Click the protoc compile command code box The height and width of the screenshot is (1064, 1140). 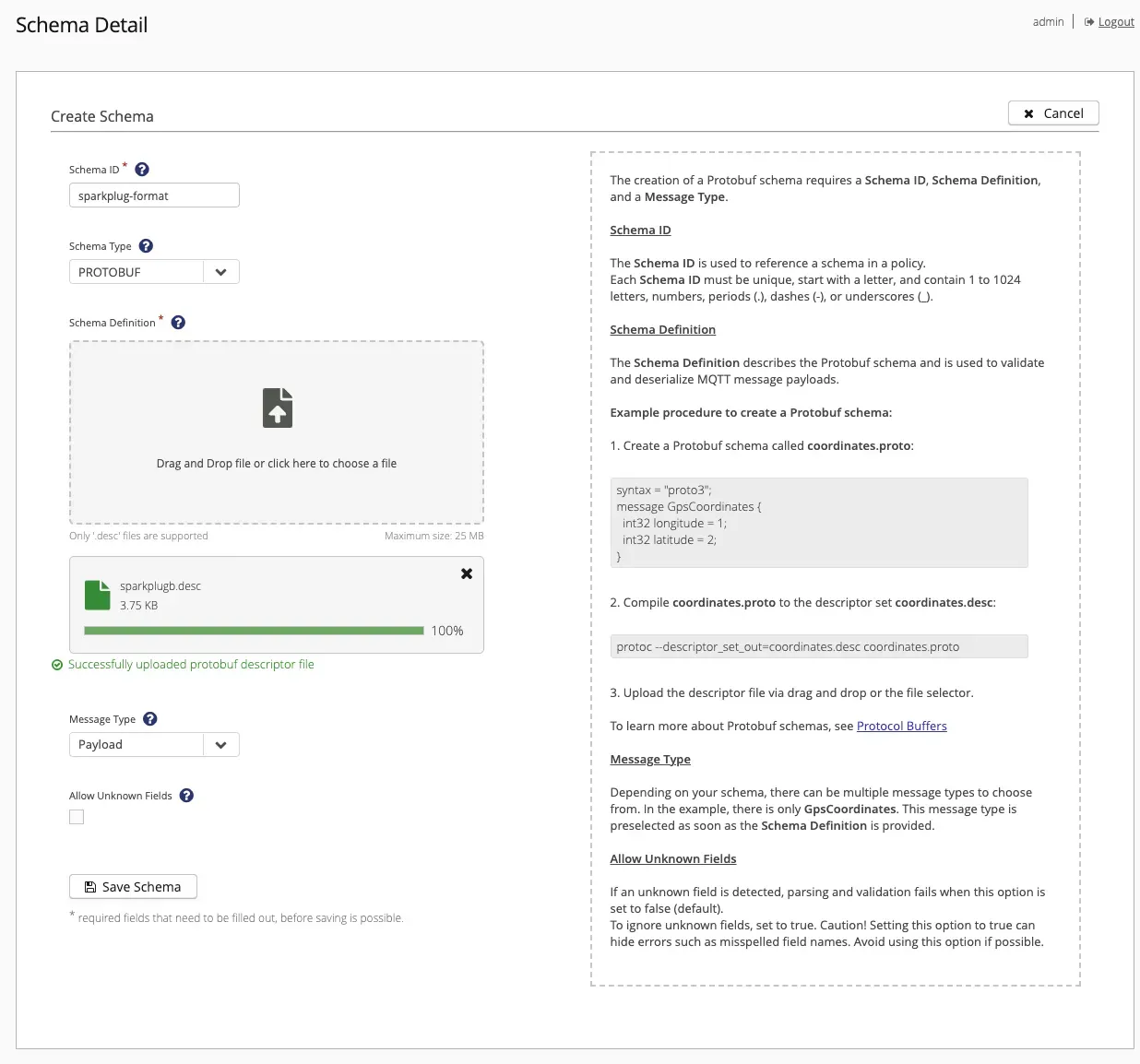click(818, 647)
